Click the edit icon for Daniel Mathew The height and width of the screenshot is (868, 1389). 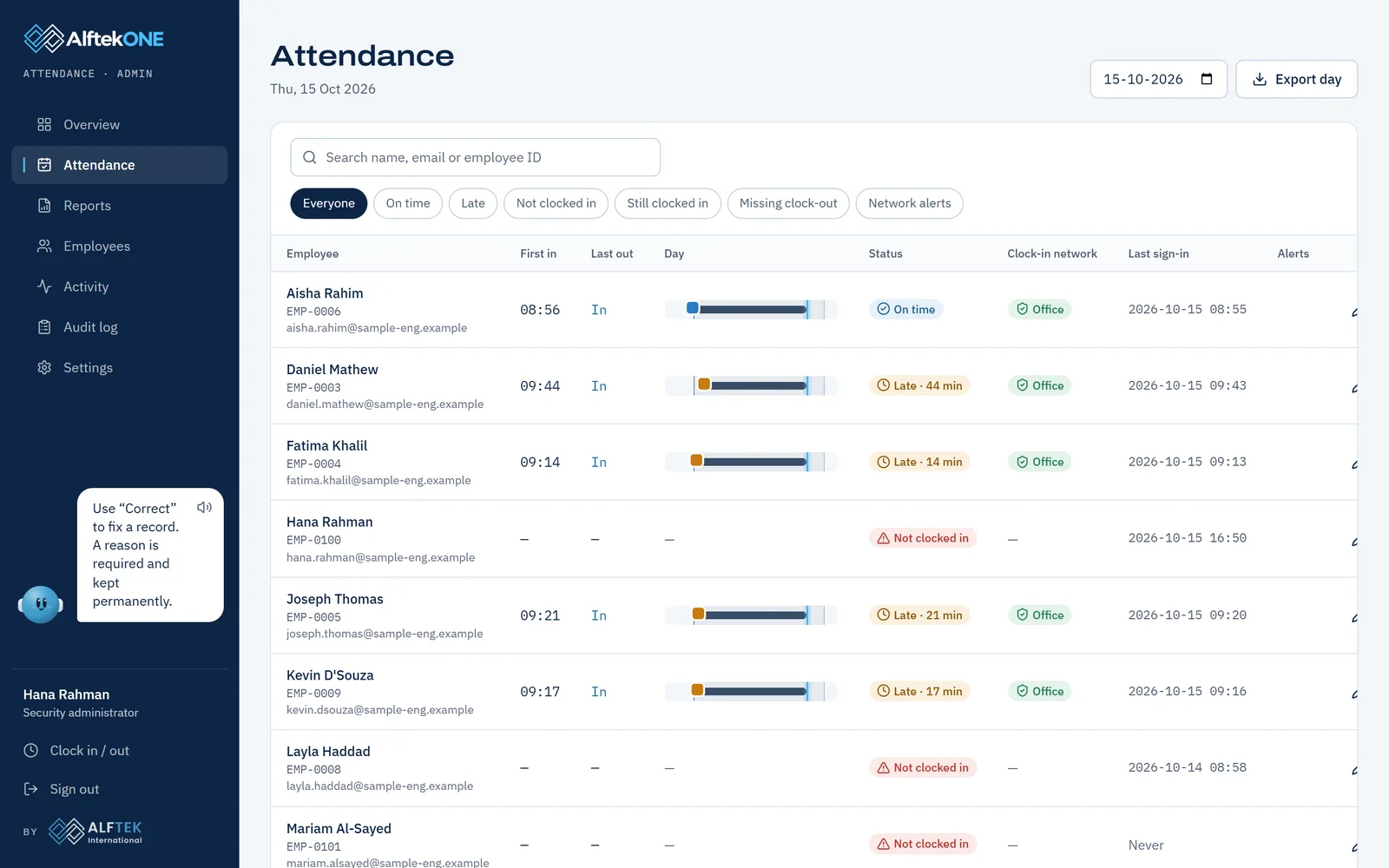(1354, 387)
